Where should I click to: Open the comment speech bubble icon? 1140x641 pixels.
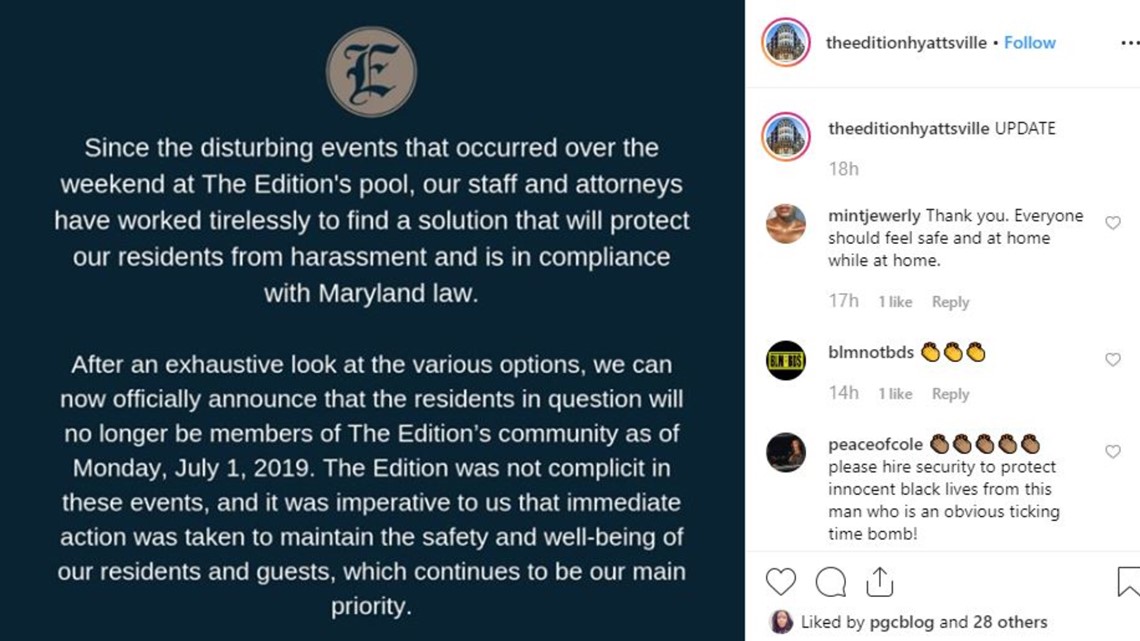pos(830,581)
